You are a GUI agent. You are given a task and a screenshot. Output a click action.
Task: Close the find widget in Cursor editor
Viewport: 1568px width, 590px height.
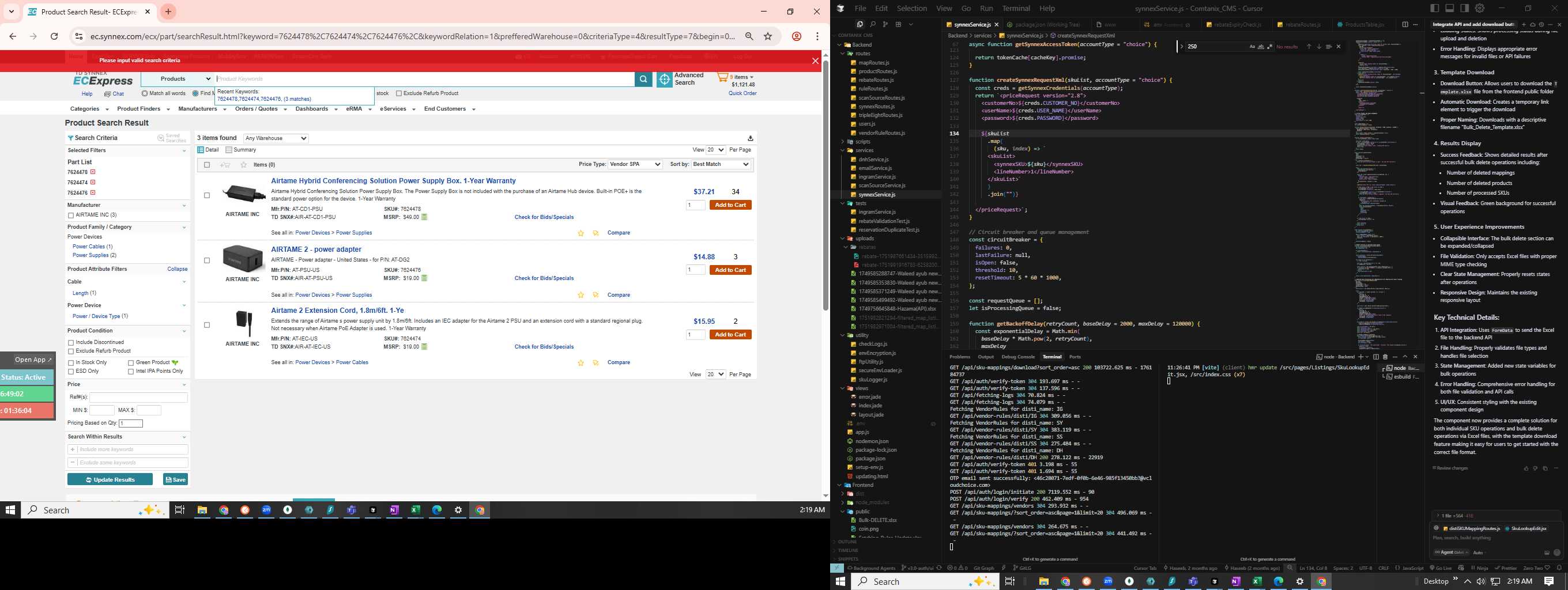[1339, 47]
